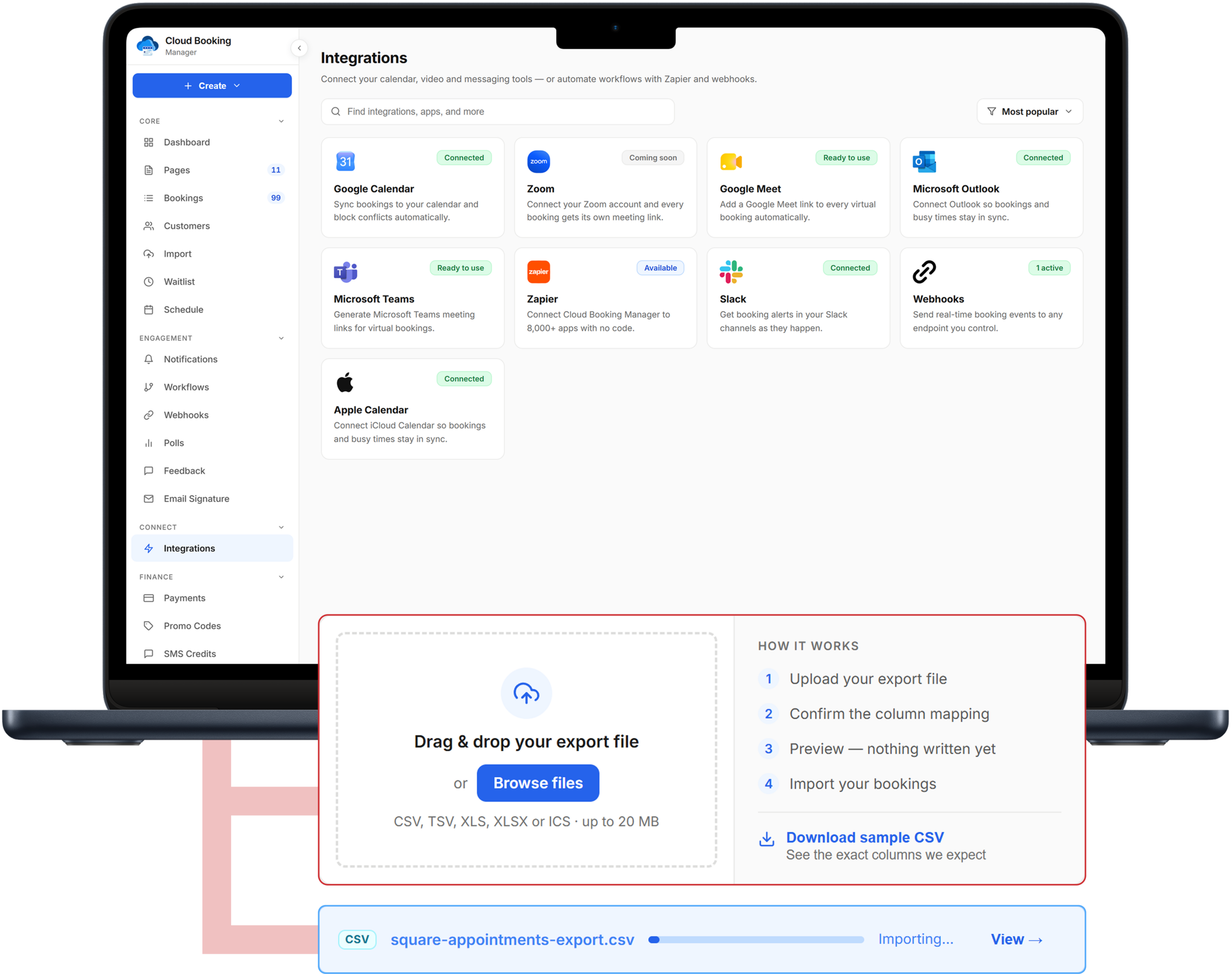Click the Waitlist clock icon in sidebar

pyautogui.click(x=149, y=282)
